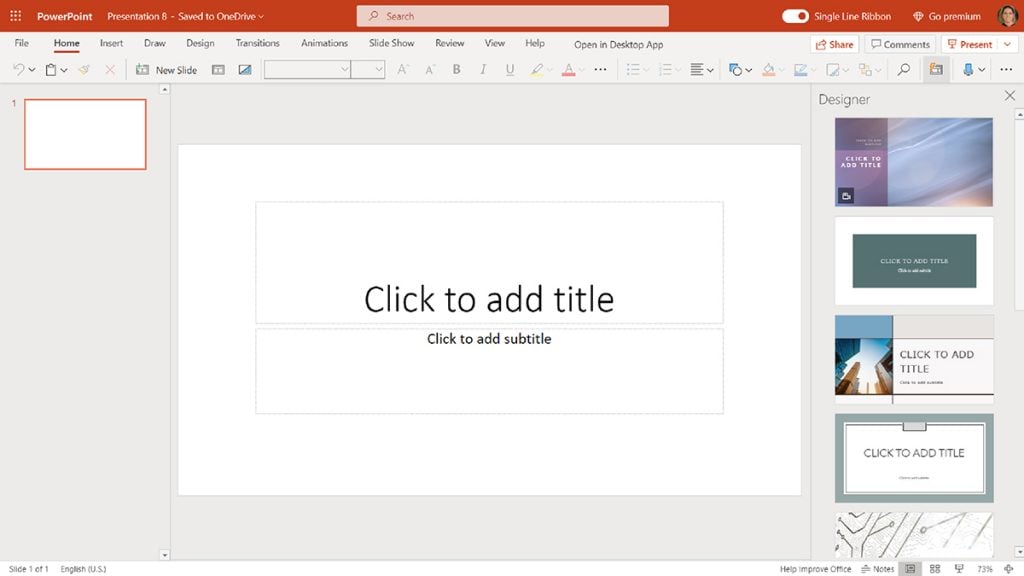Open Comments panel
Viewport: 1024px width, 576px height.
pos(899,44)
